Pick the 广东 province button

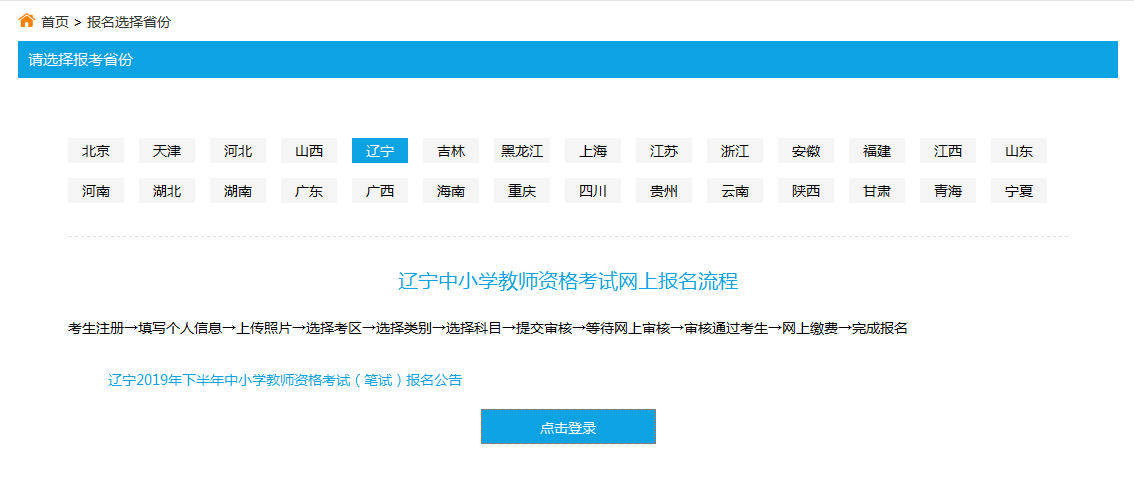point(309,191)
